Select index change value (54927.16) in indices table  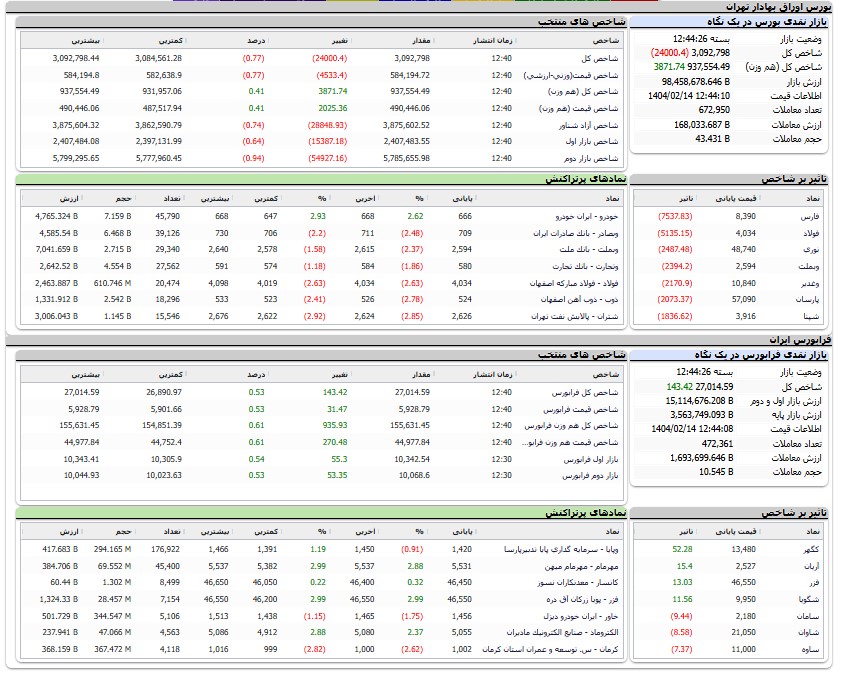(328, 158)
